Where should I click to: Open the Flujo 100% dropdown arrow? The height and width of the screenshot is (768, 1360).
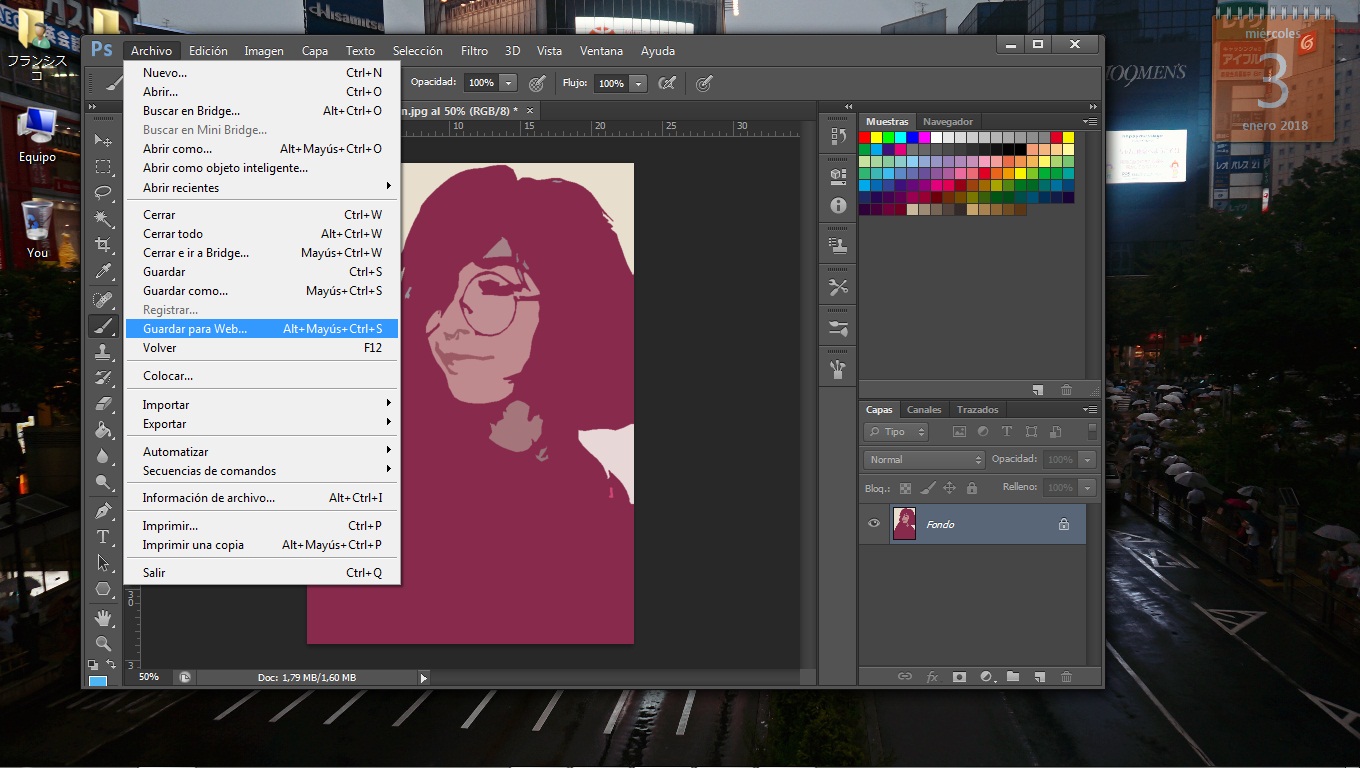(638, 83)
